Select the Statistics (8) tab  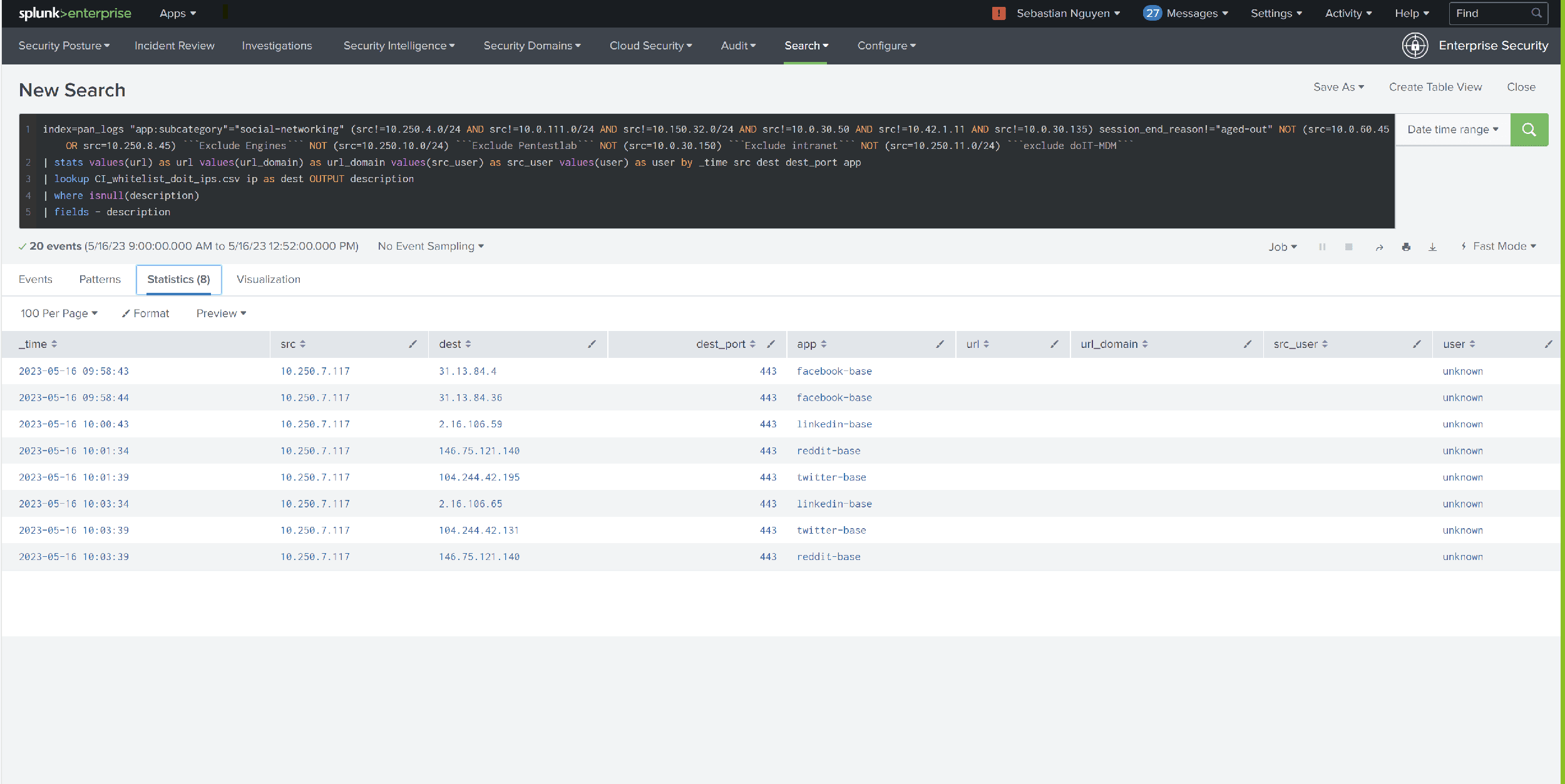pyautogui.click(x=178, y=280)
